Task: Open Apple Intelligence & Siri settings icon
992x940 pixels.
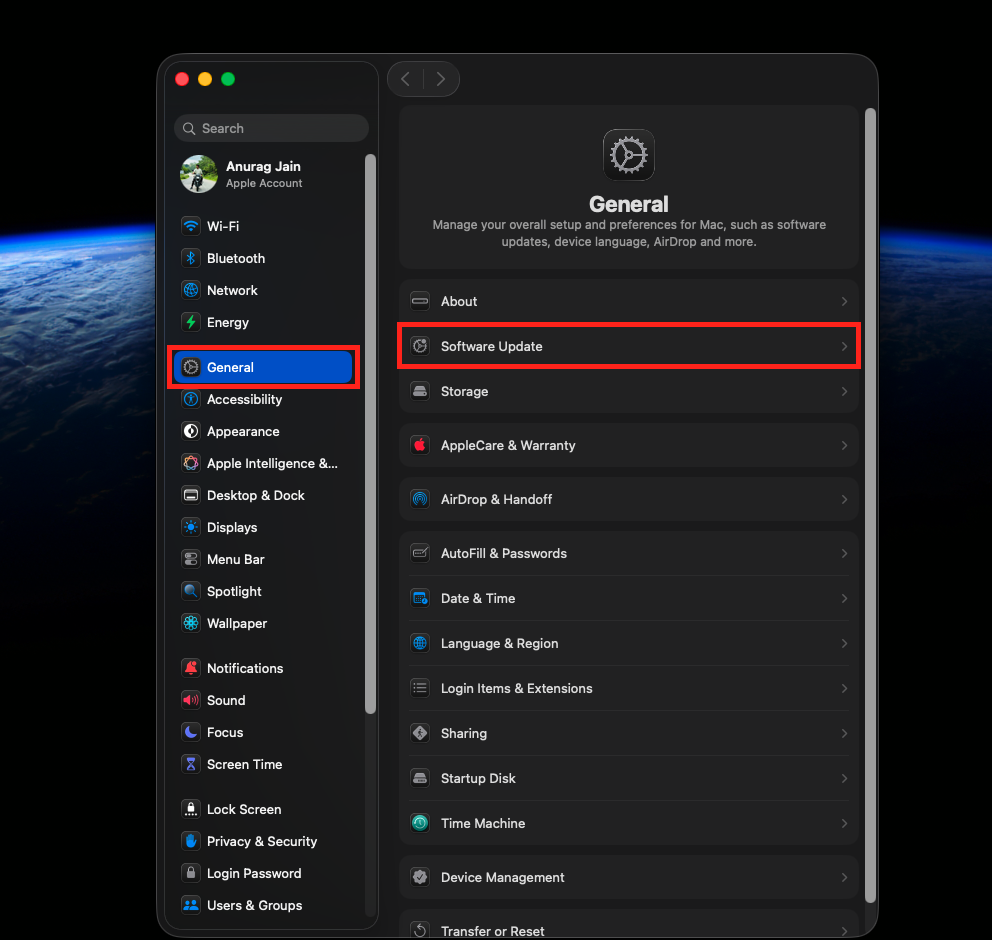Action: [x=190, y=463]
